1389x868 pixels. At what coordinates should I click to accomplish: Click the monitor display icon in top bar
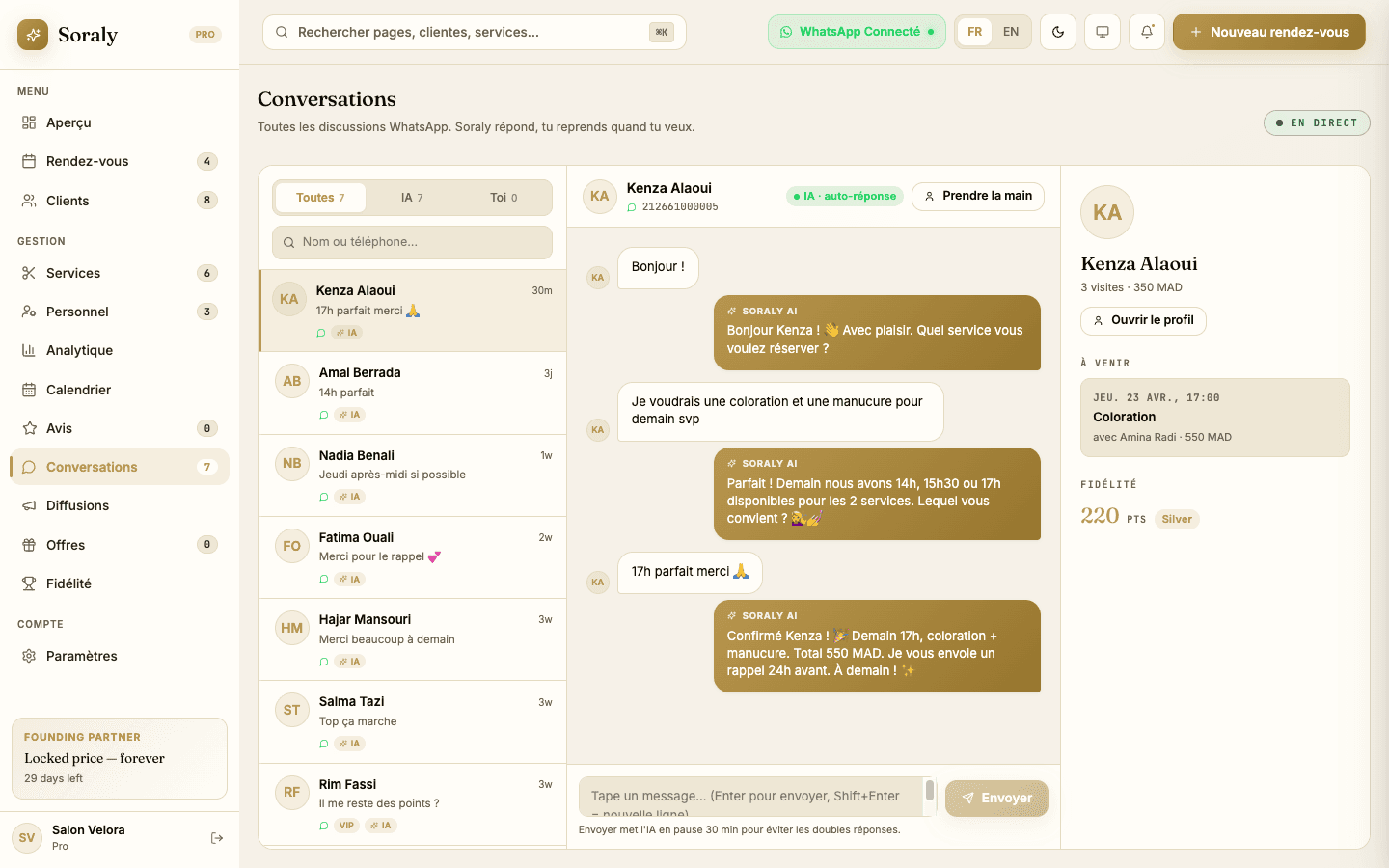[1103, 32]
